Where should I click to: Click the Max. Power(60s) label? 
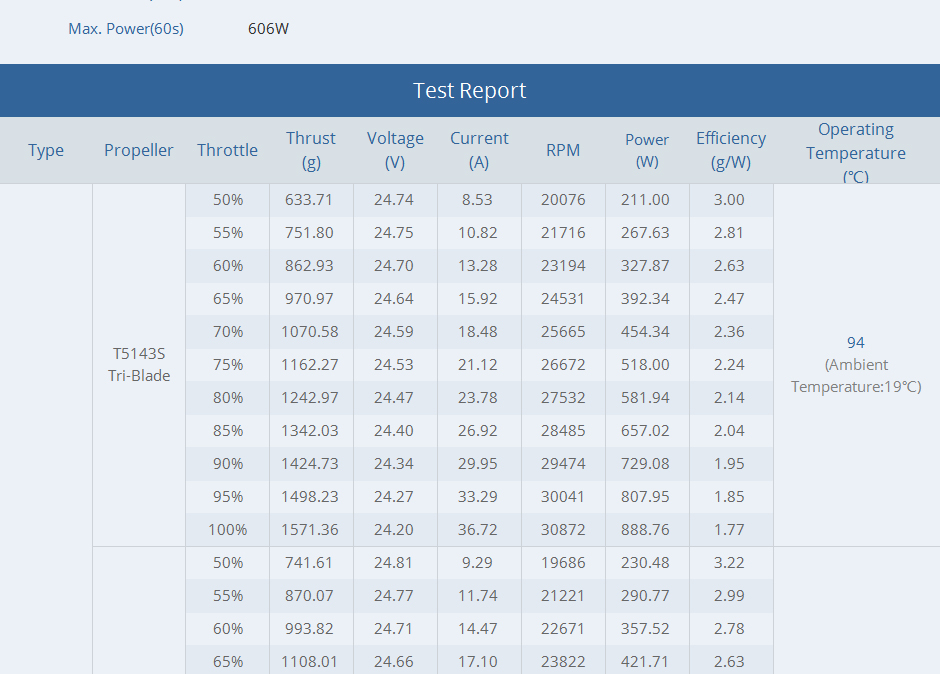126,28
